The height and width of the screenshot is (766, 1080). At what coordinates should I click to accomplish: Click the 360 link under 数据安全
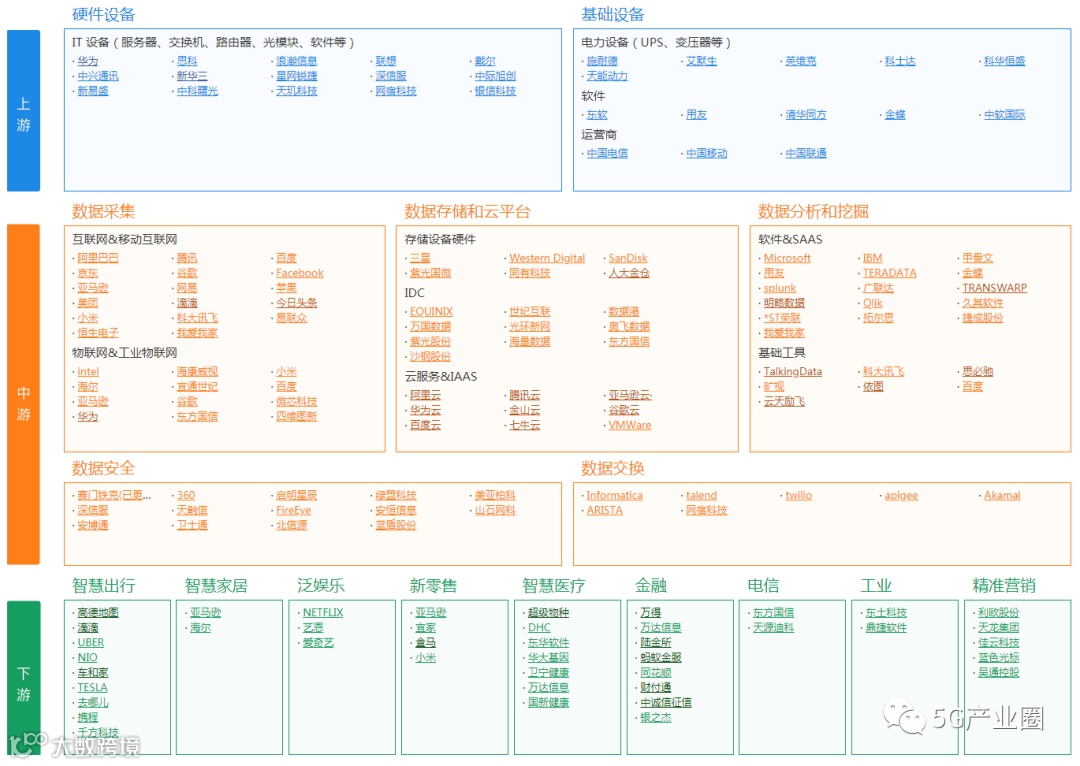[186, 496]
